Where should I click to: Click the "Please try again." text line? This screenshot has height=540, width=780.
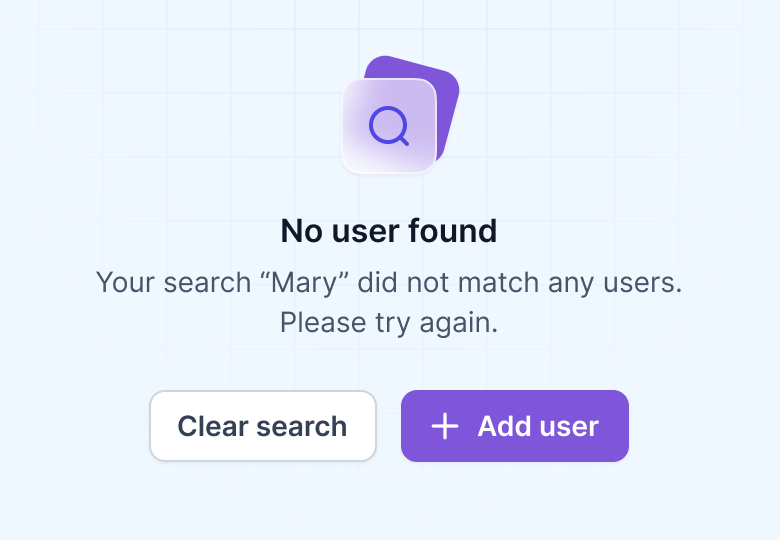[389, 323]
